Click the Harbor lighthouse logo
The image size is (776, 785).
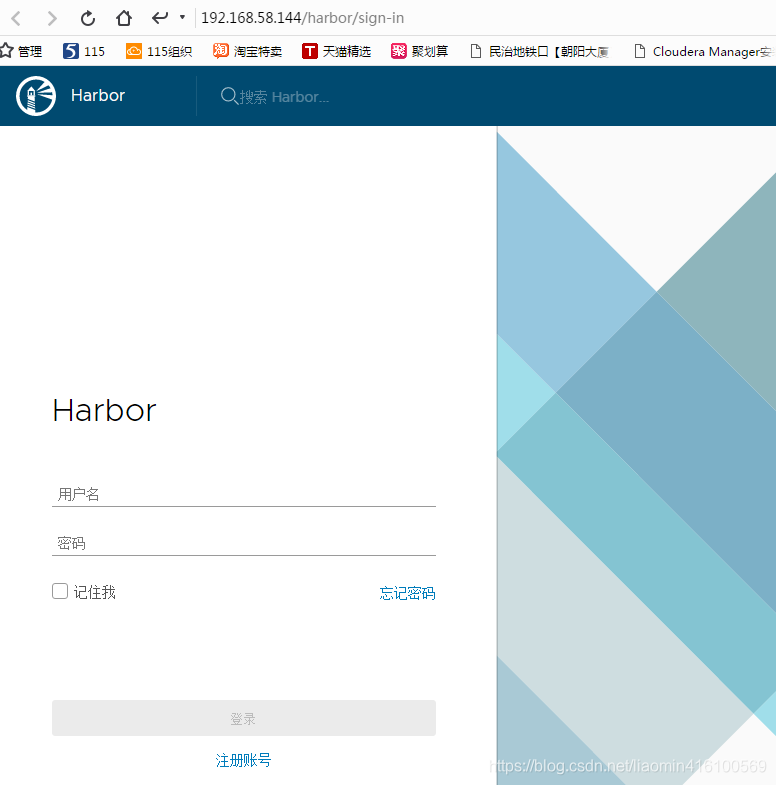click(36, 96)
